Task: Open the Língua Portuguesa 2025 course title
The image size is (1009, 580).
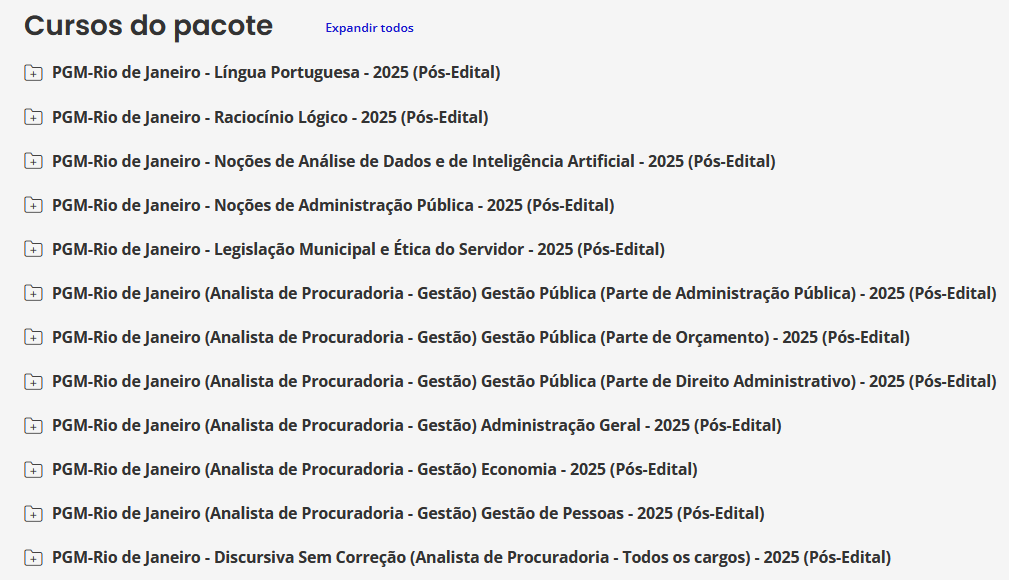Action: point(277,72)
